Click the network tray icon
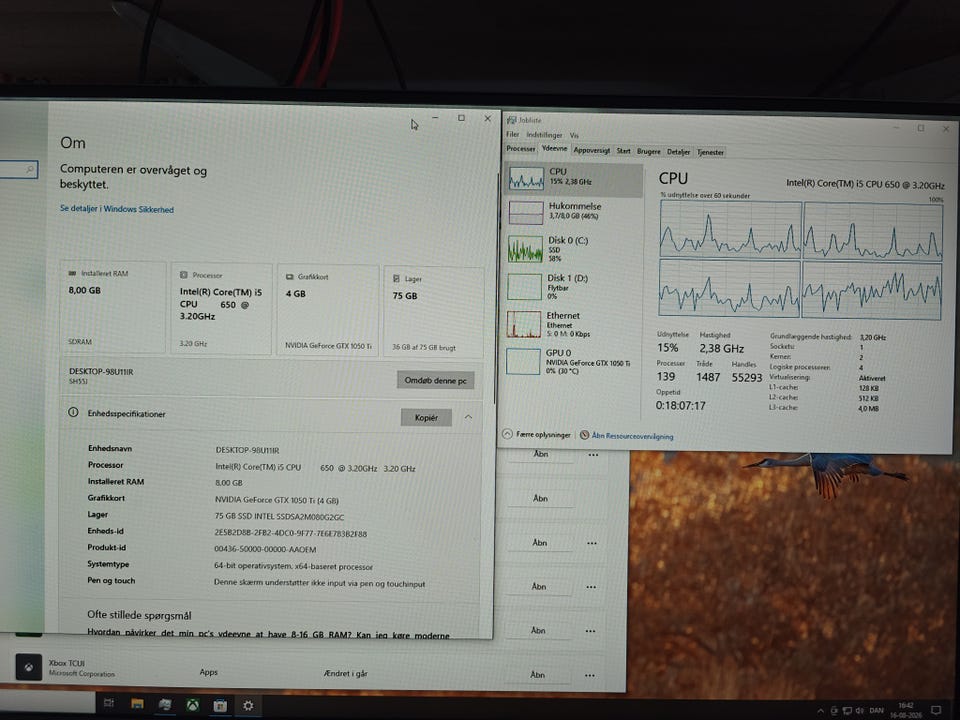The width and height of the screenshot is (960, 720). tap(847, 711)
